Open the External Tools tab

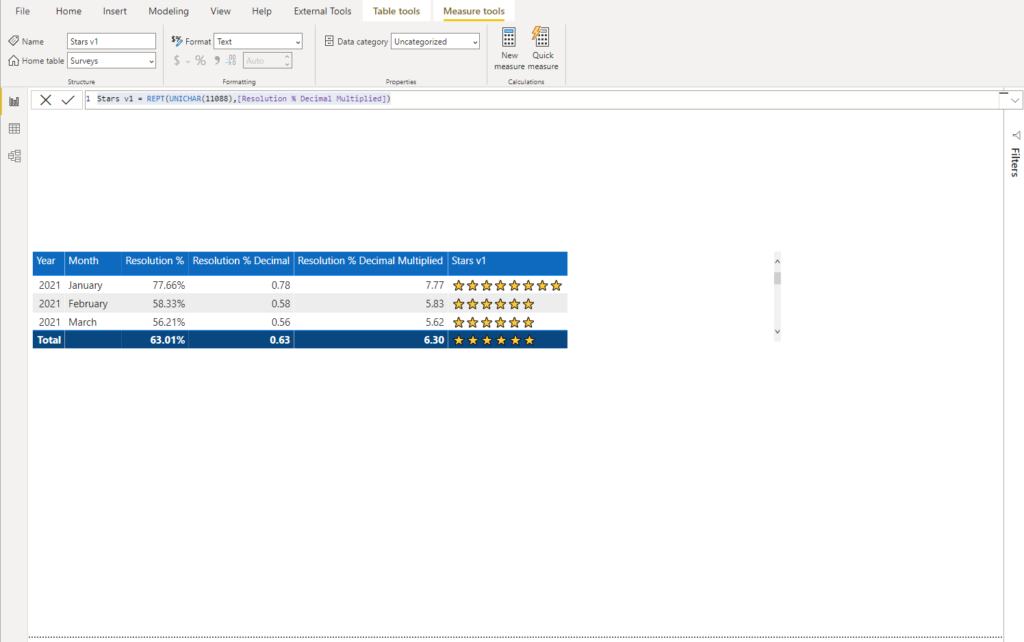click(x=323, y=11)
